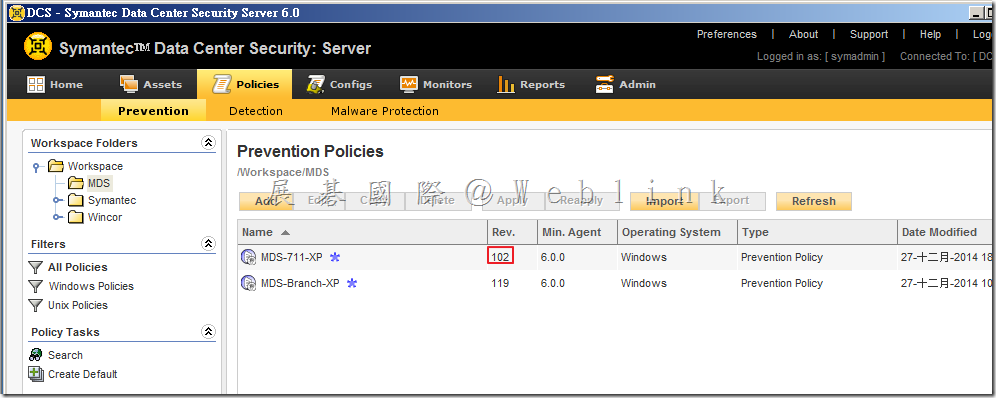Image resolution: width=996 pixels, height=398 pixels.
Task: Click the Policies scroll icon
Action: 221,84
